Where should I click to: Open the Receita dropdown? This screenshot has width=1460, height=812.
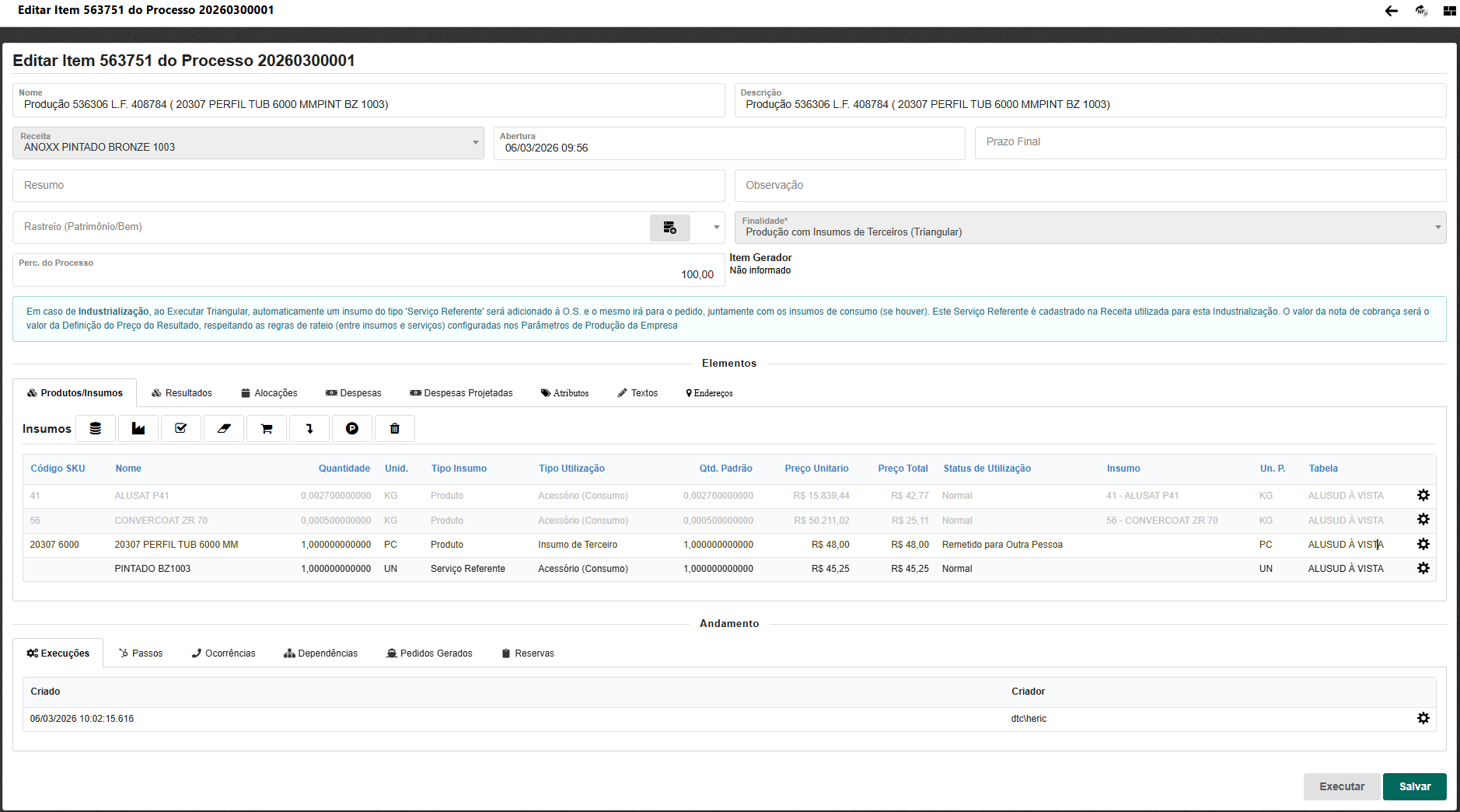tap(475, 143)
